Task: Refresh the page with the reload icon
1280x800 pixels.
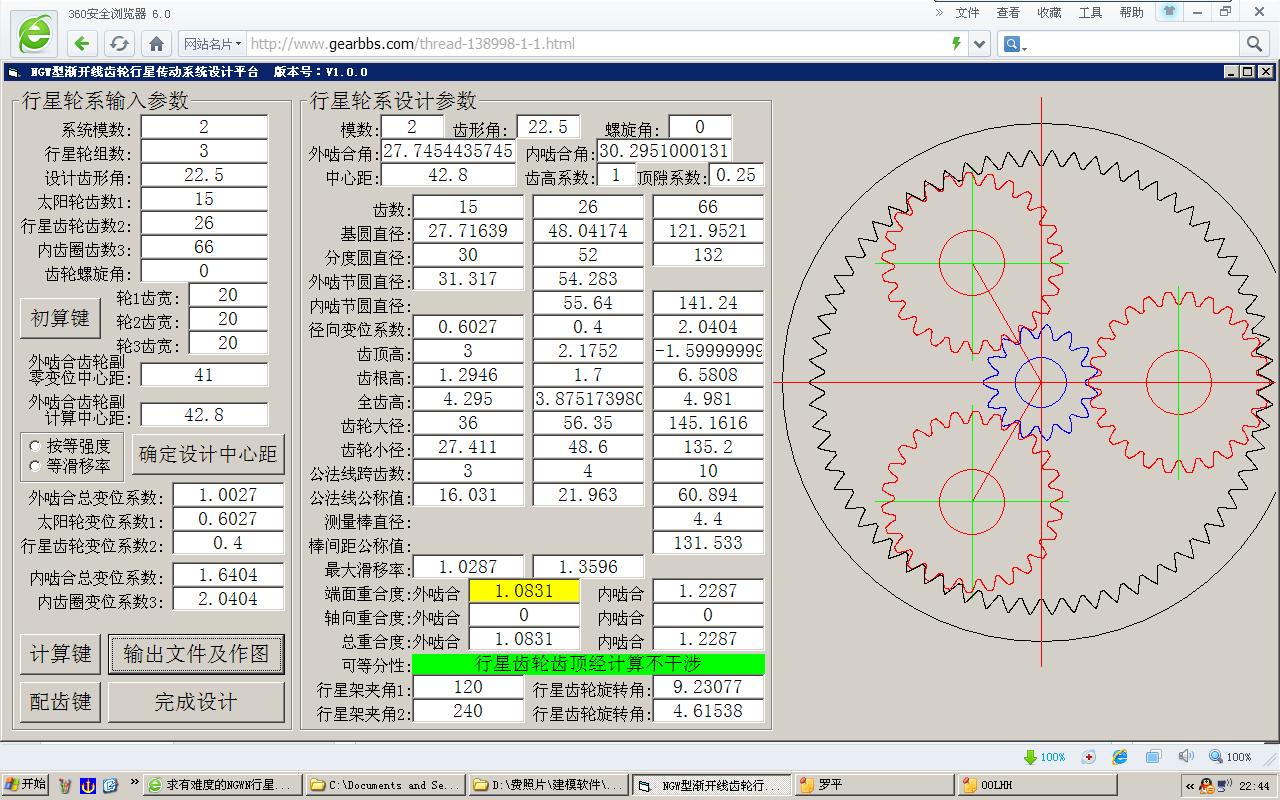Action: click(119, 43)
